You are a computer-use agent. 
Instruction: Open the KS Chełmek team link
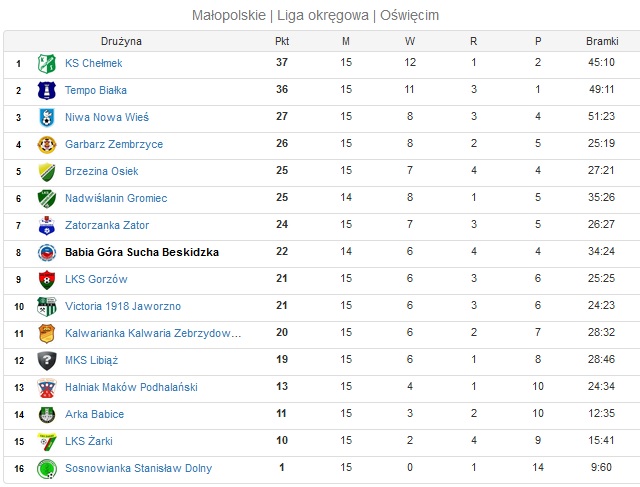(93, 63)
